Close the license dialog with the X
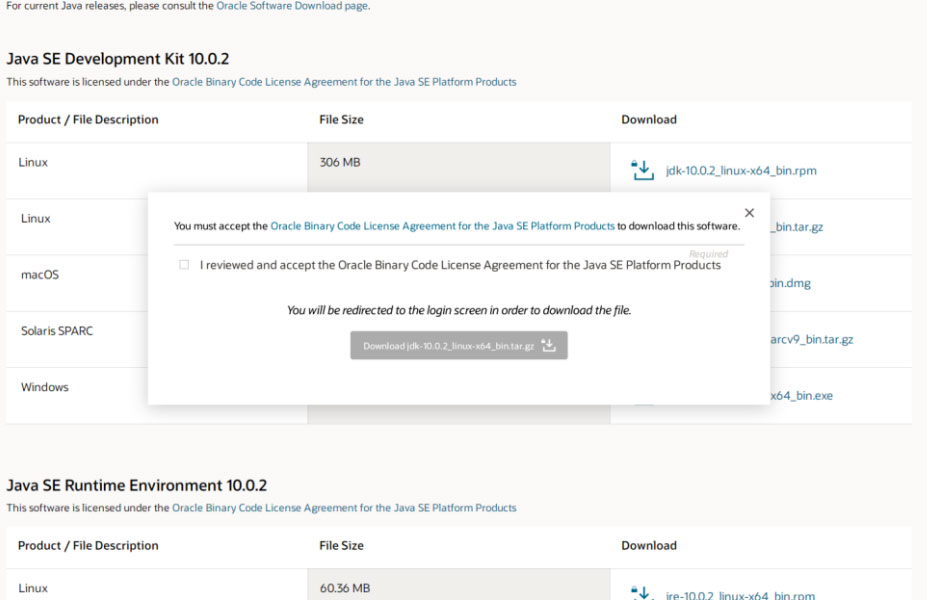This screenshot has height=604, width=927. click(x=749, y=213)
